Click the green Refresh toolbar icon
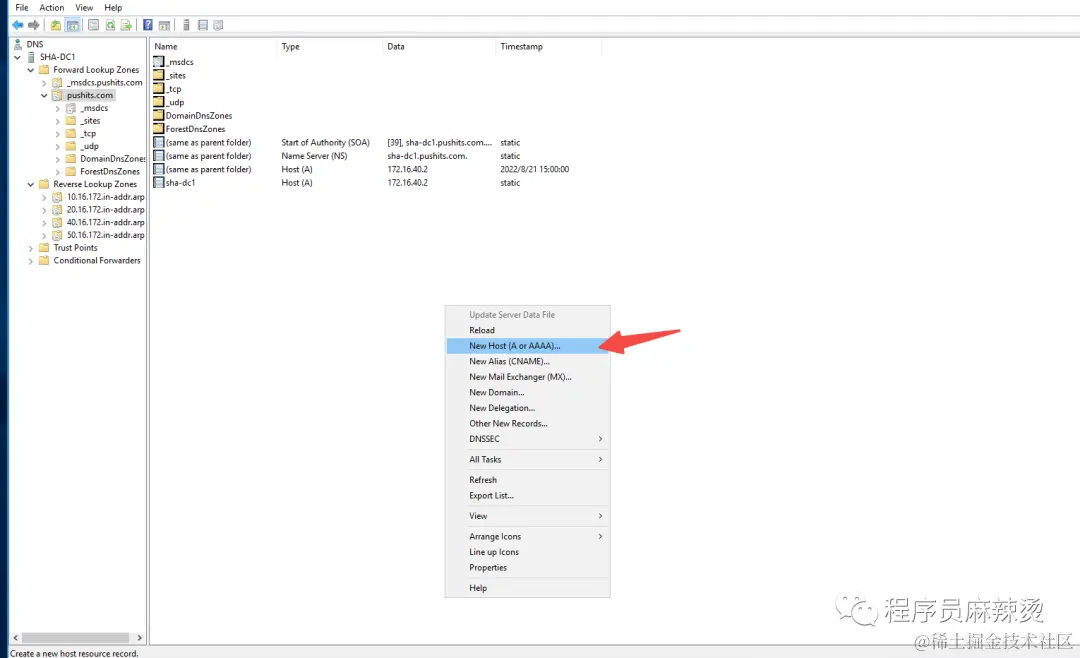Image resolution: width=1080 pixels, height=658 pixels. [110, 25]
